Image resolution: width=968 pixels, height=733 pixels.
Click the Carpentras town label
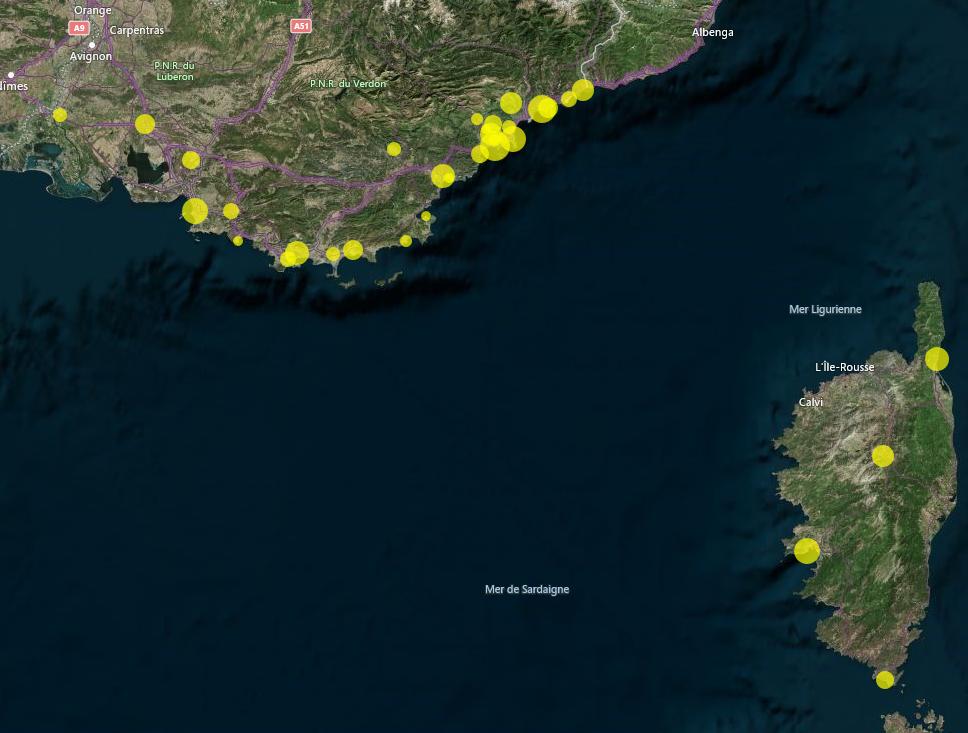point(138,30)
